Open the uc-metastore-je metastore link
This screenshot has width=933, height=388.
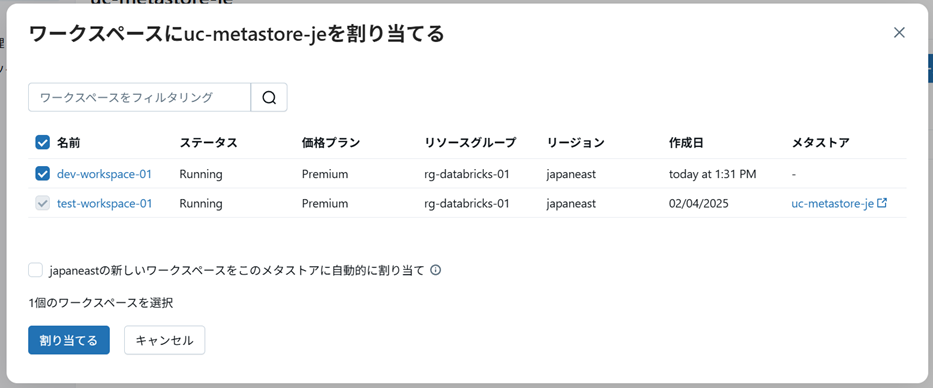coord(832,204)
